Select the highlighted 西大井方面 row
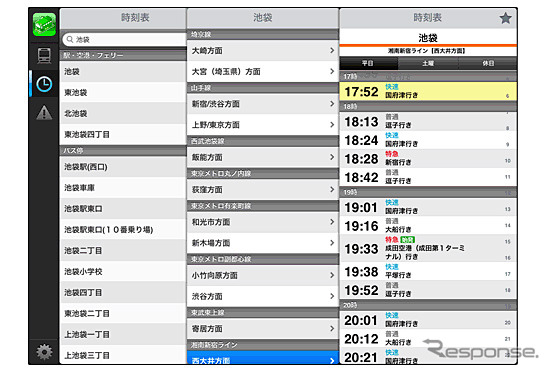 263,358
